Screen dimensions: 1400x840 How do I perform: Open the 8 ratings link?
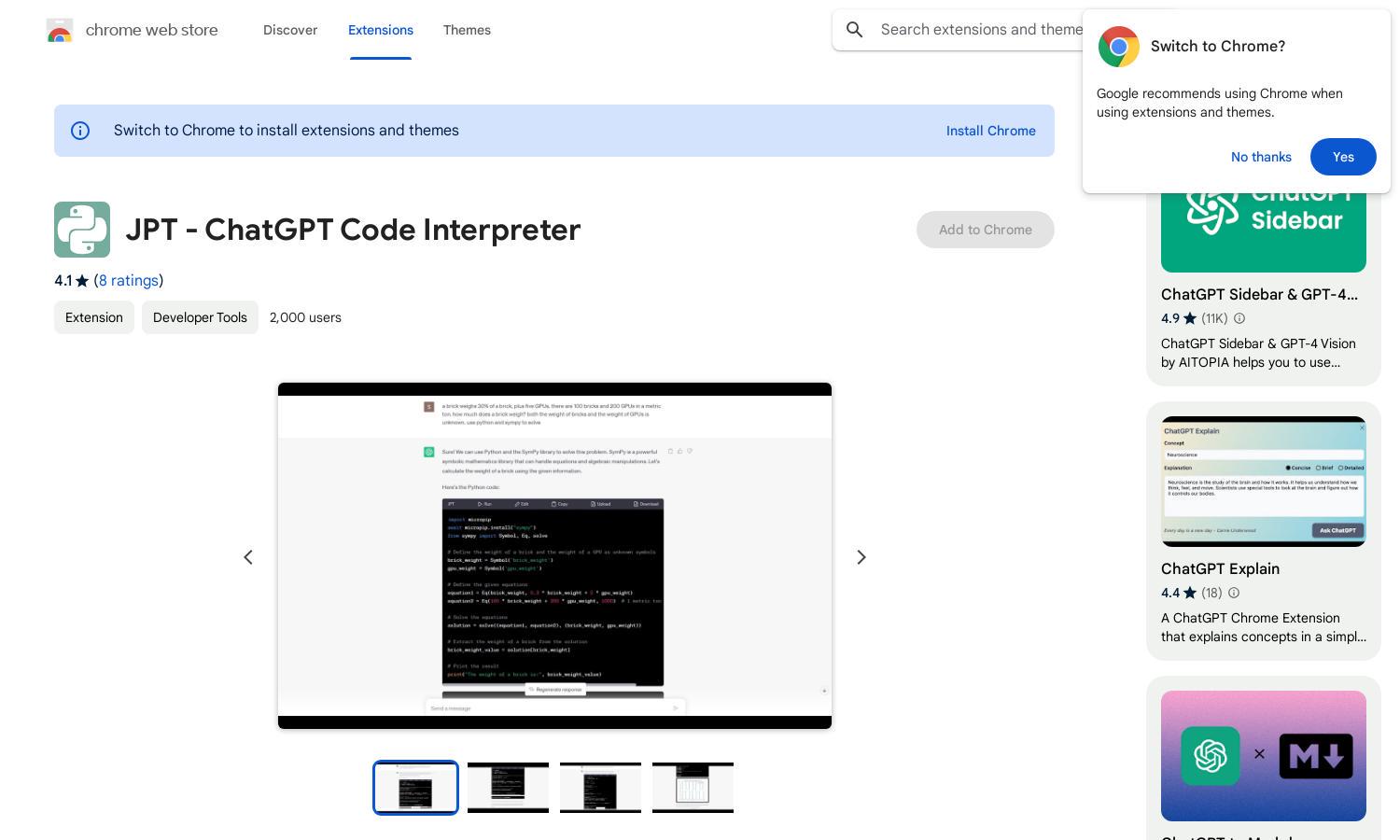[x=128, y=281]
